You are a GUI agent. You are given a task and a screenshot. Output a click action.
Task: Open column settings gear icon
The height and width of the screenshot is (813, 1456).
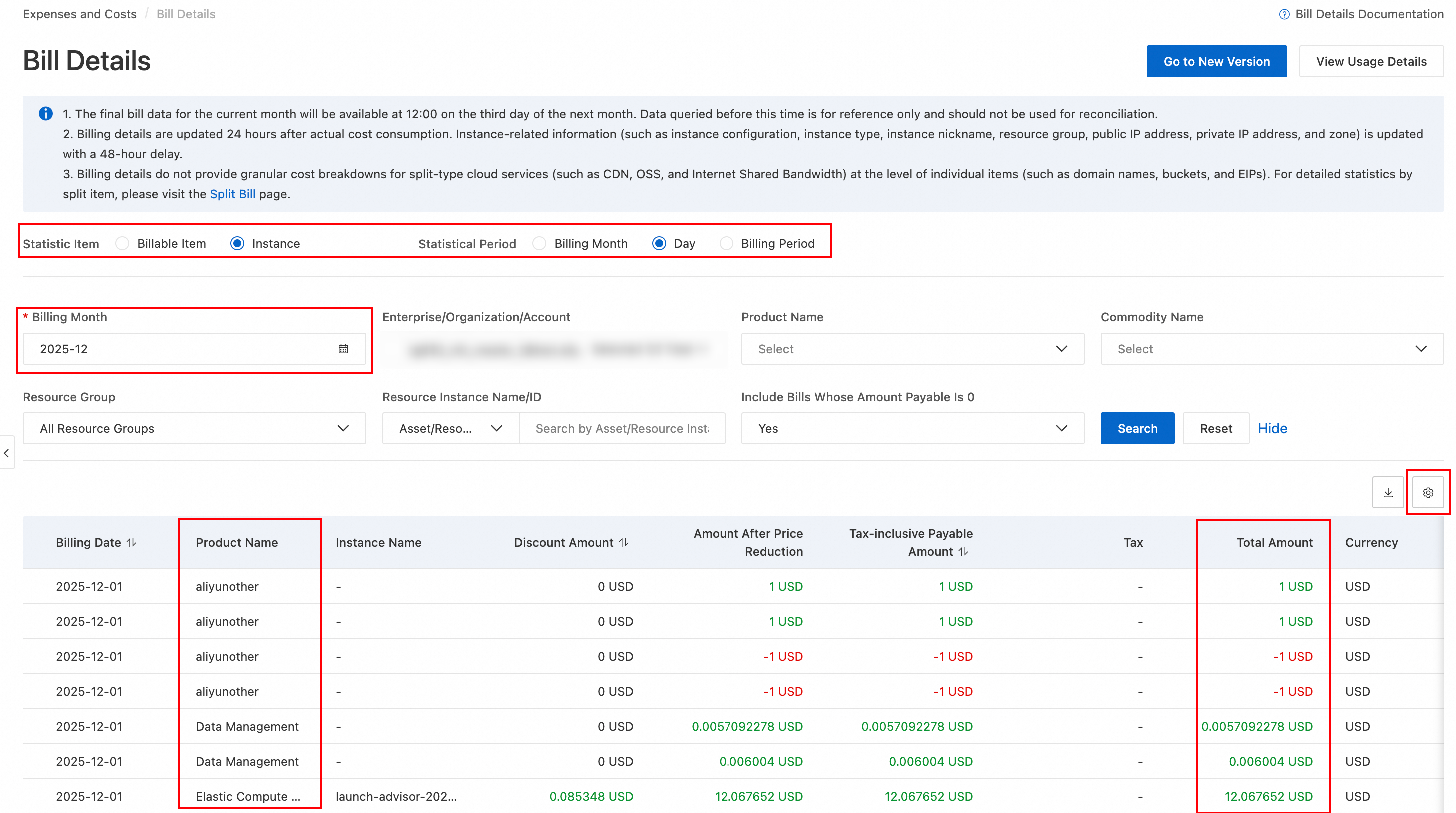(1428, 493)
